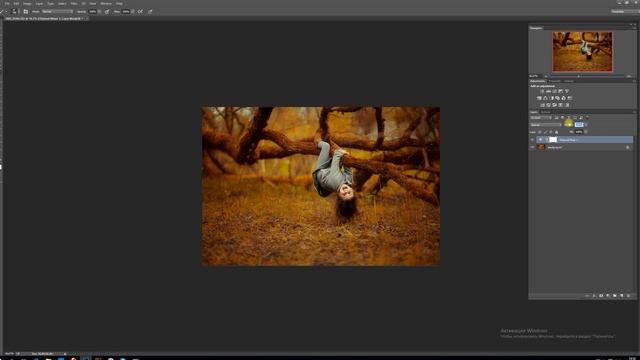The width and height of the screenshot is (640, 360).
Task: Open the layer filter Kind dropdown
Action: coord(541,118)
